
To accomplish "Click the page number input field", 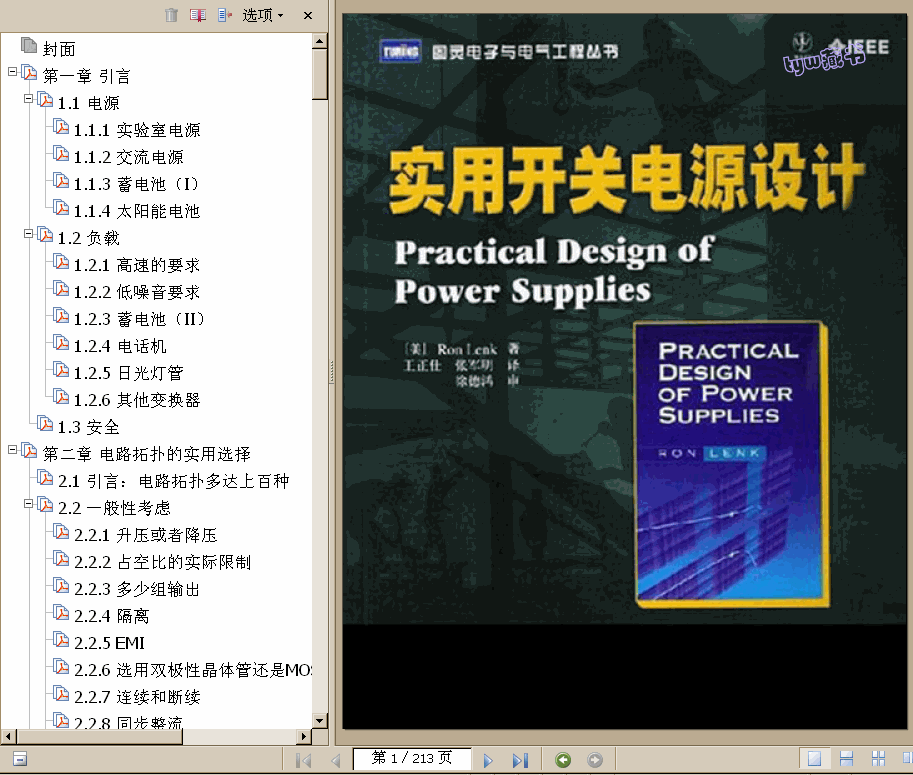I will (x=411, y=759).
